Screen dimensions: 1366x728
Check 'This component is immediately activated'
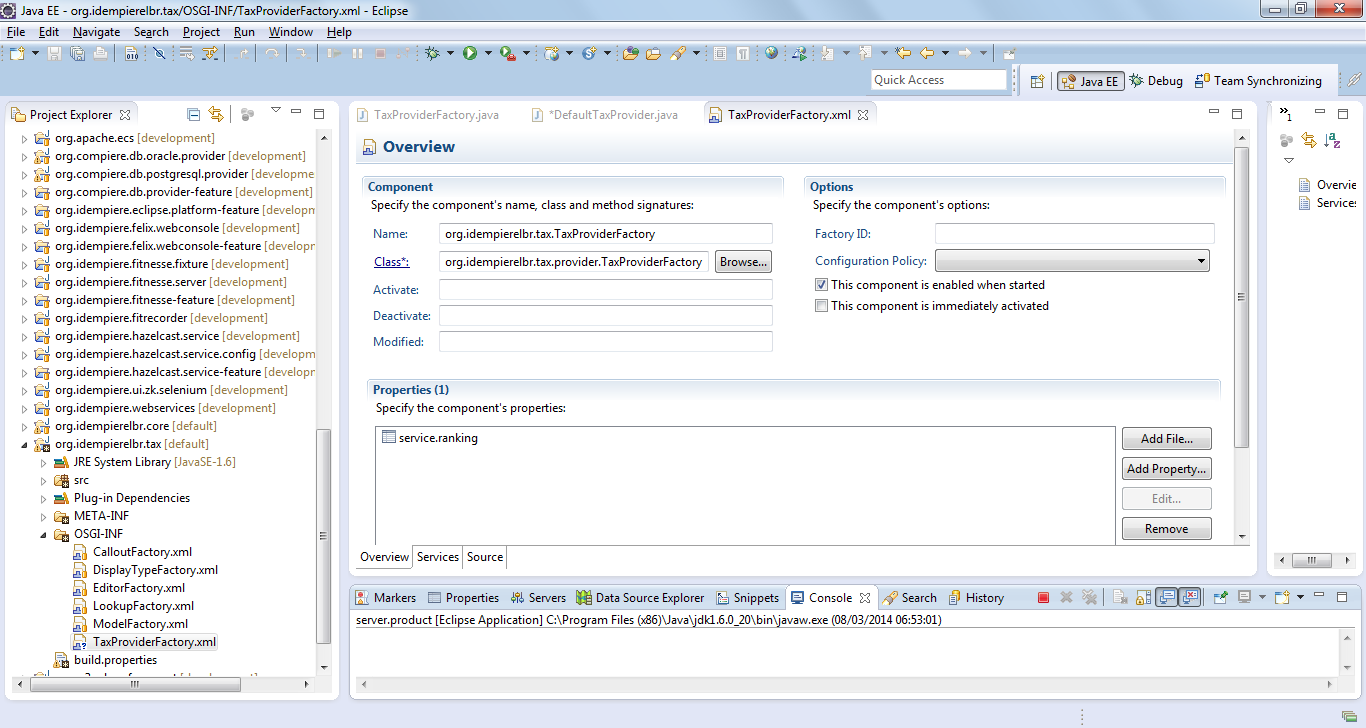tap(822, 306)
